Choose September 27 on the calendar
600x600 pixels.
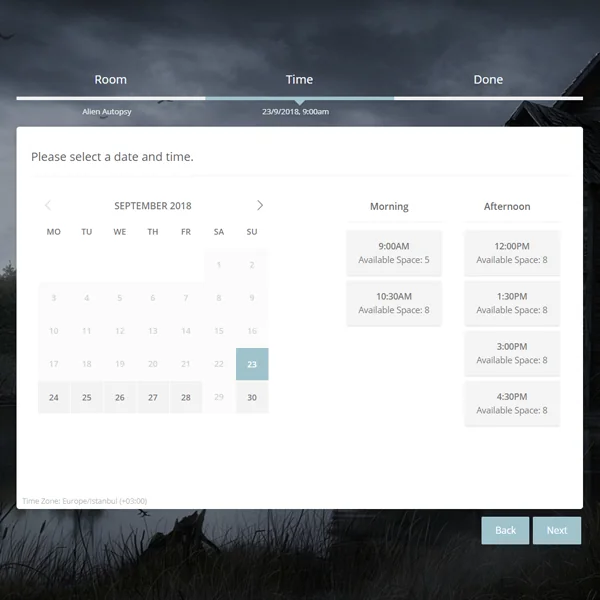pos(153,397)
